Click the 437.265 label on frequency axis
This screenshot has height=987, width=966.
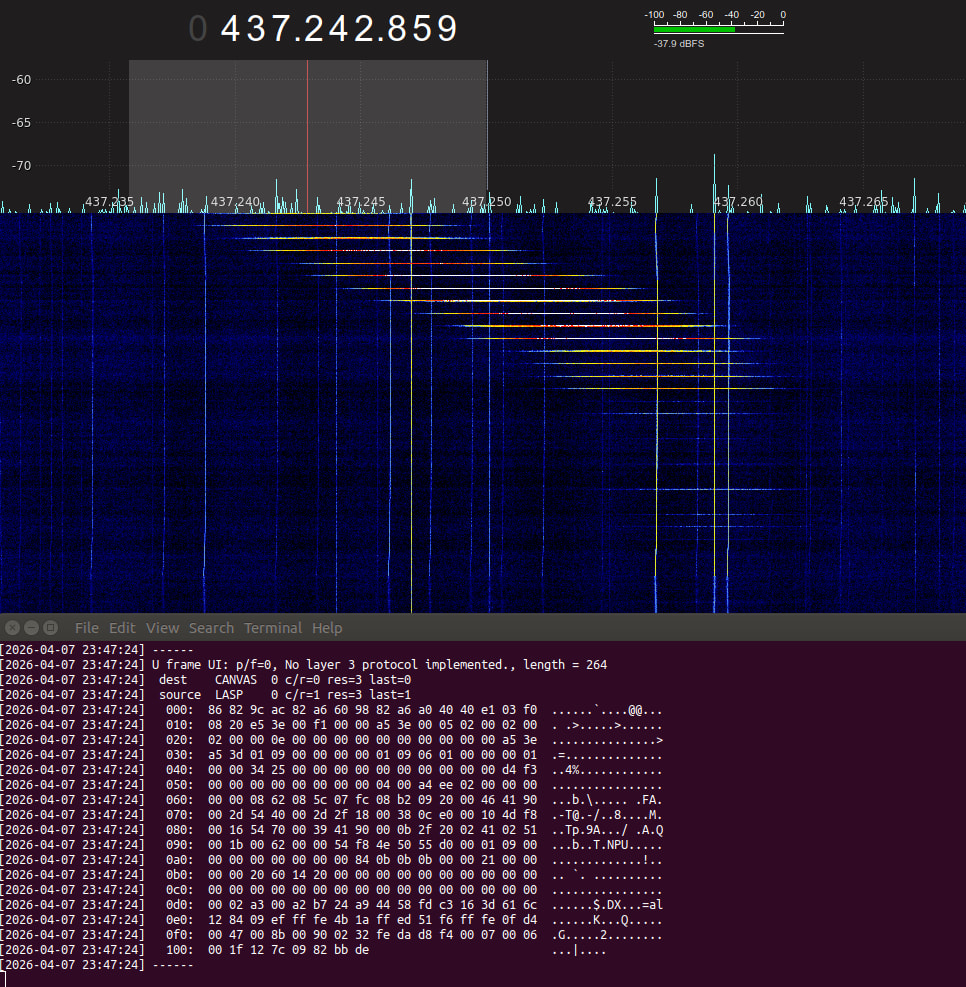pos(863,202)
